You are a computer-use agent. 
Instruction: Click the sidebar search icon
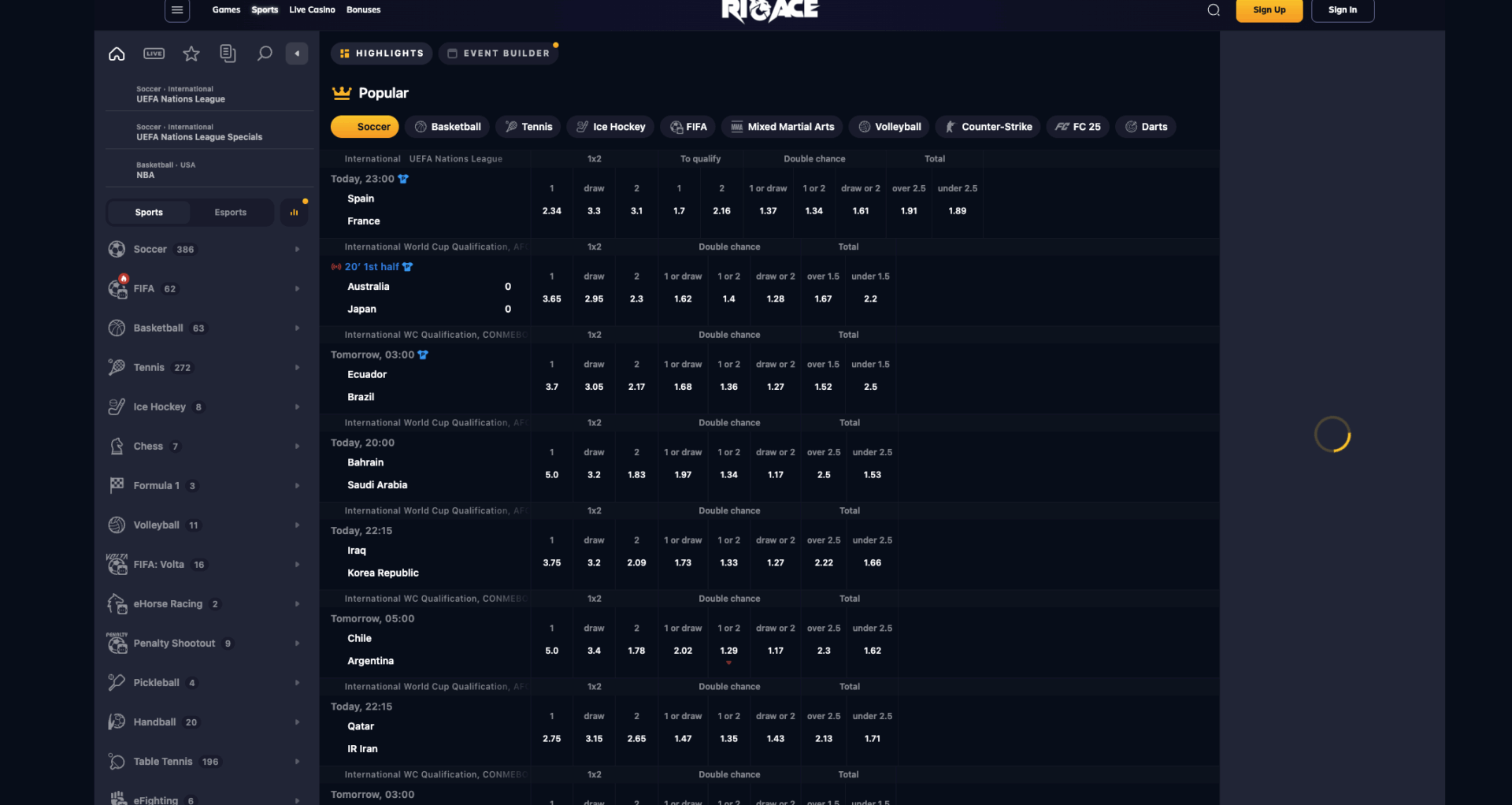[x=265, y=54]
